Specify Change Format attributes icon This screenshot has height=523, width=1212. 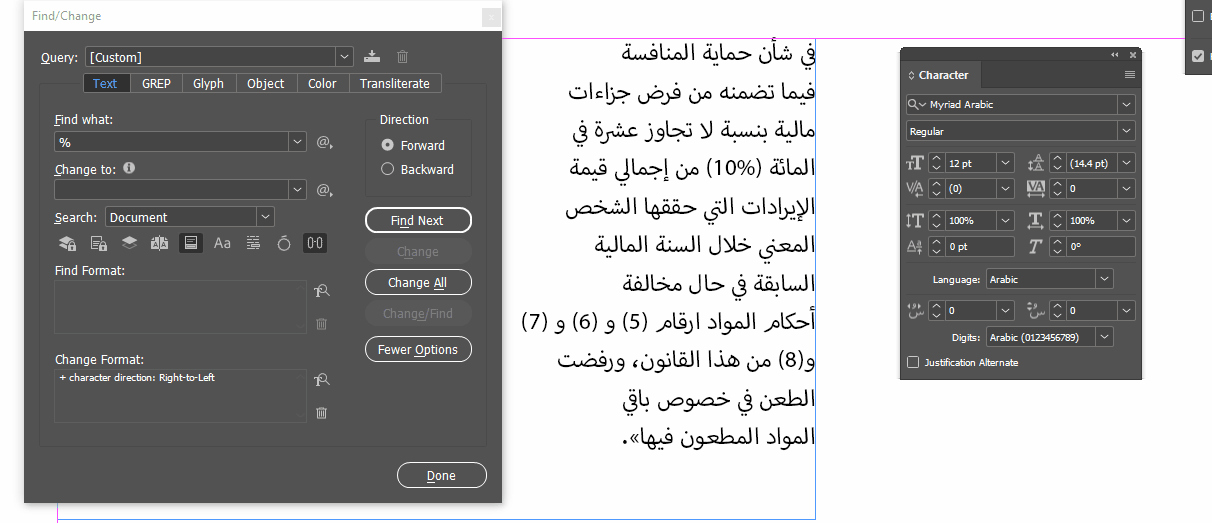coord(321,380)
